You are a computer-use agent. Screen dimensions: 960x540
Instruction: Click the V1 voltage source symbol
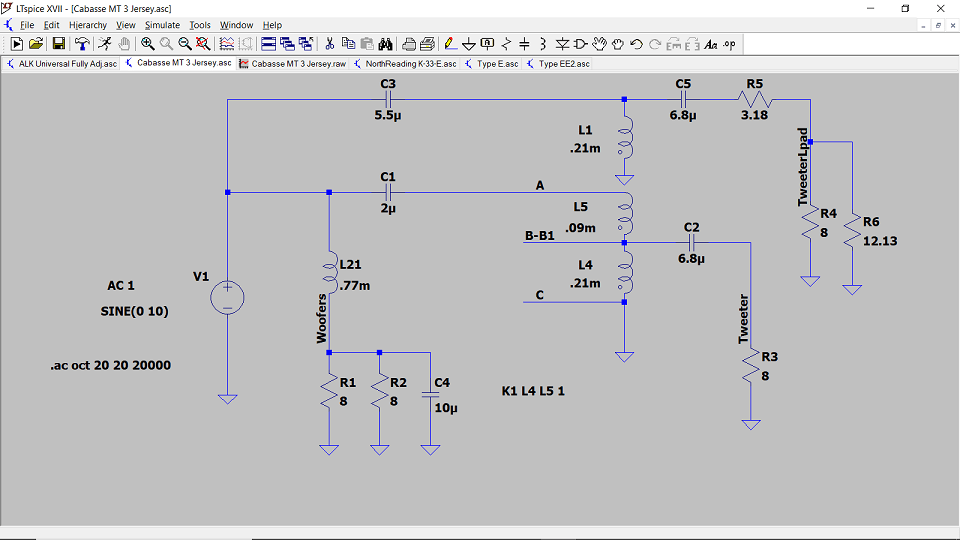(x=227, y=298)
